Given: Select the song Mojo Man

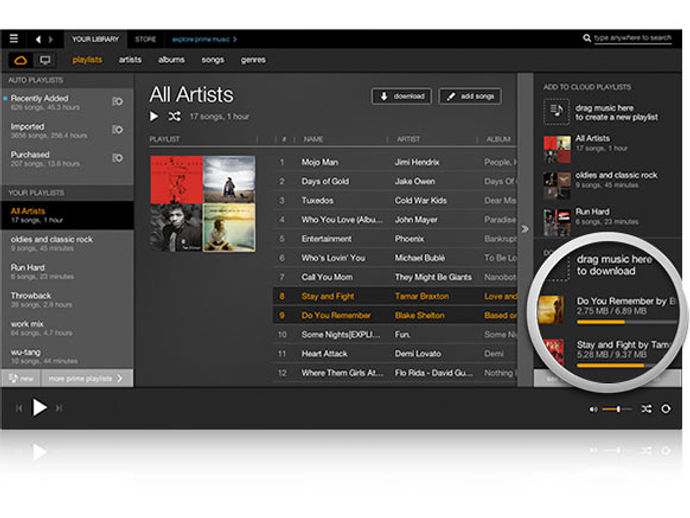Looking at the screenshot, I should [x=320, y=162].
